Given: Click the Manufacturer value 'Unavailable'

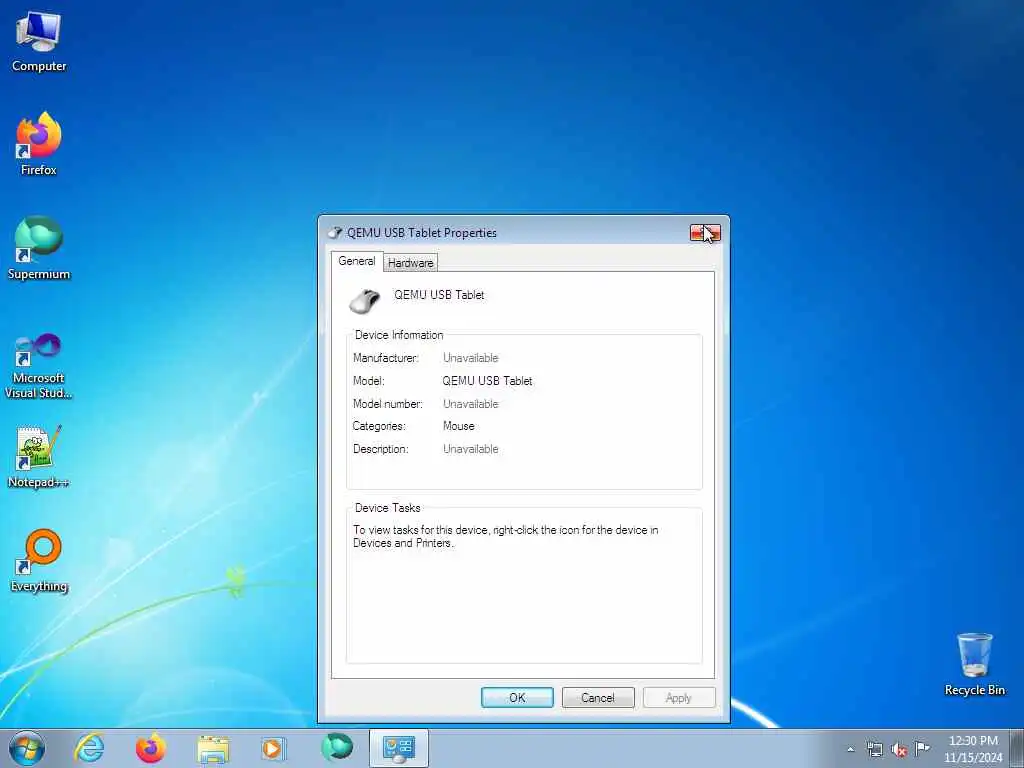Looking at the screenshot, I should (470, 358).
